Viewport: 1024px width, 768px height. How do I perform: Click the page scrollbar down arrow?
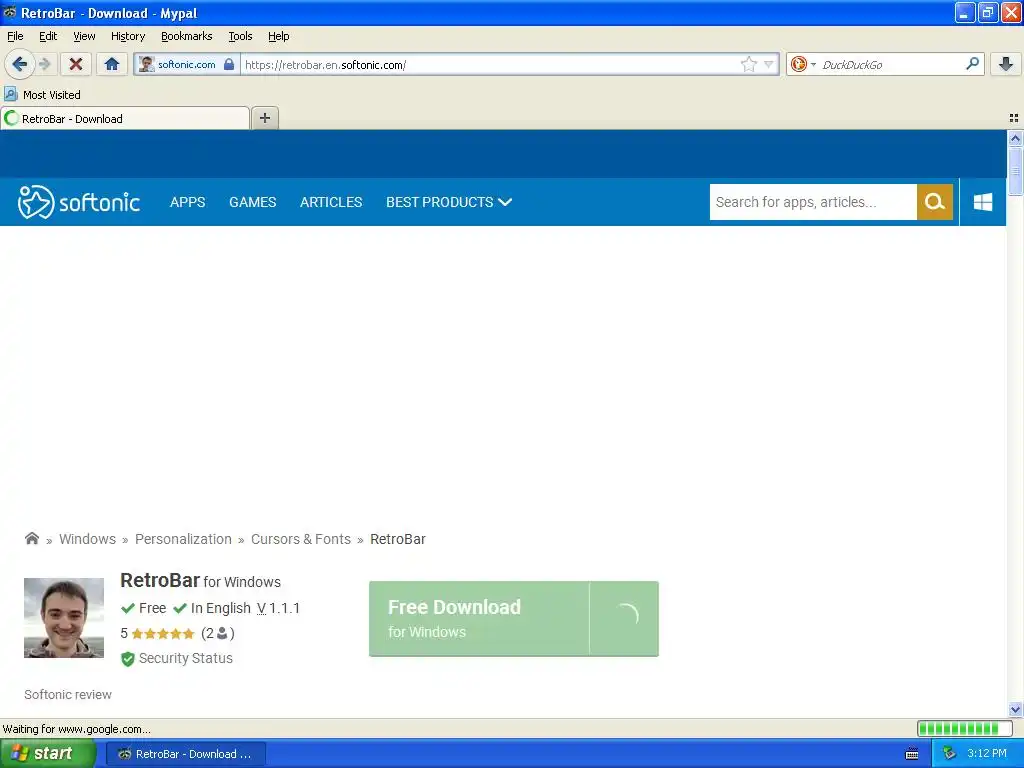[x=1015, y=709]
